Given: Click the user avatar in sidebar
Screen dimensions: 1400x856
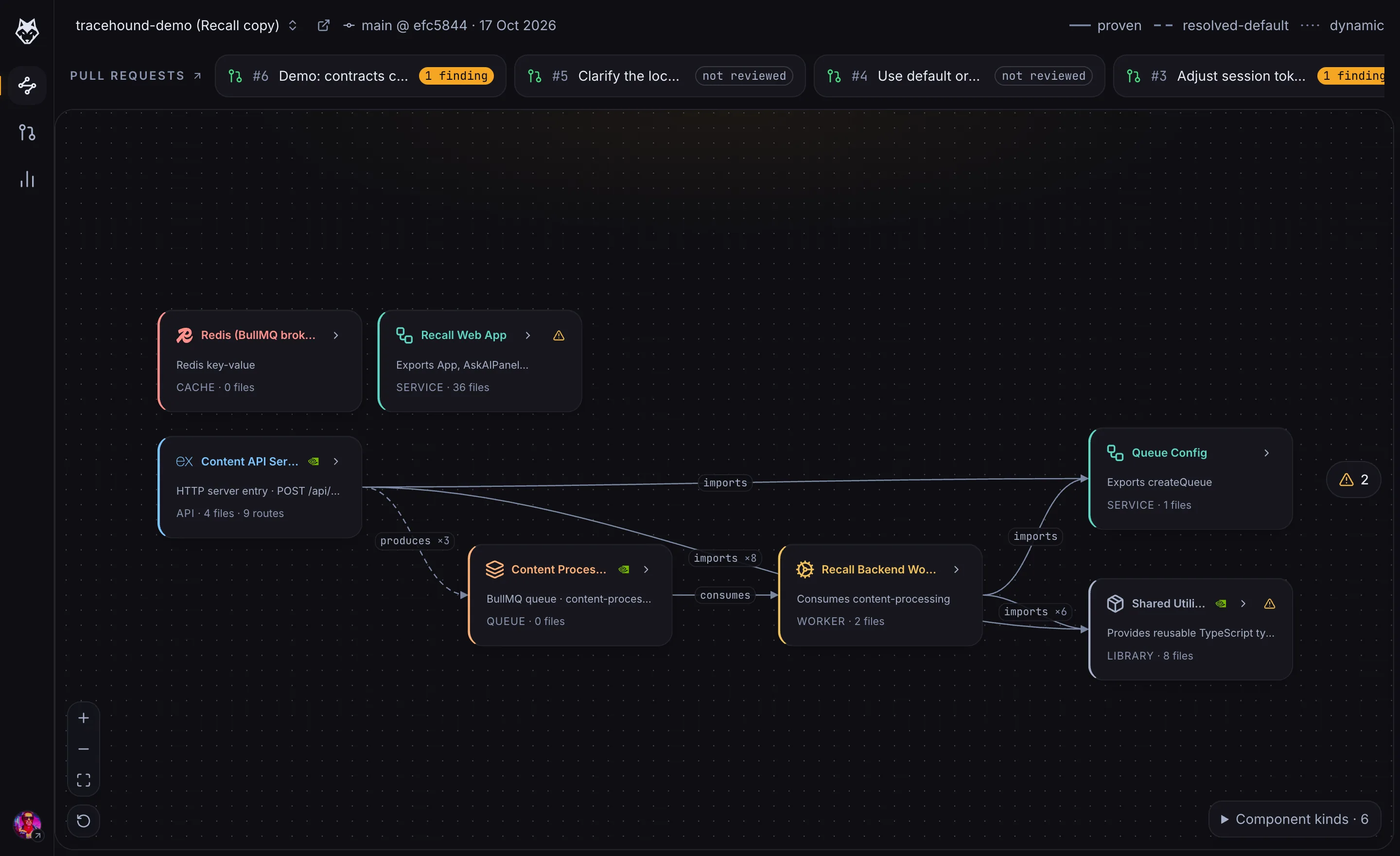Looking at the screenshot, I should coord(27,824).
